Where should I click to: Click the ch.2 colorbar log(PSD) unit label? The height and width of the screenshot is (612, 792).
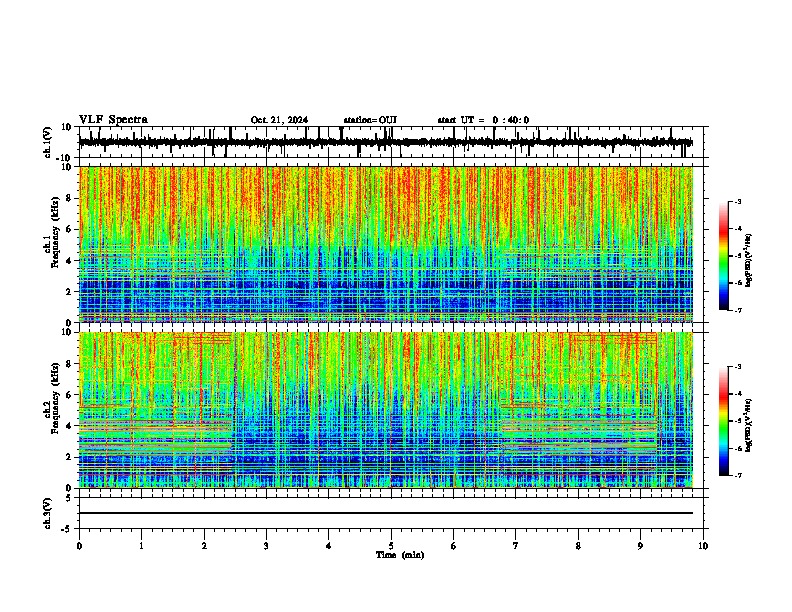point(749,425)
